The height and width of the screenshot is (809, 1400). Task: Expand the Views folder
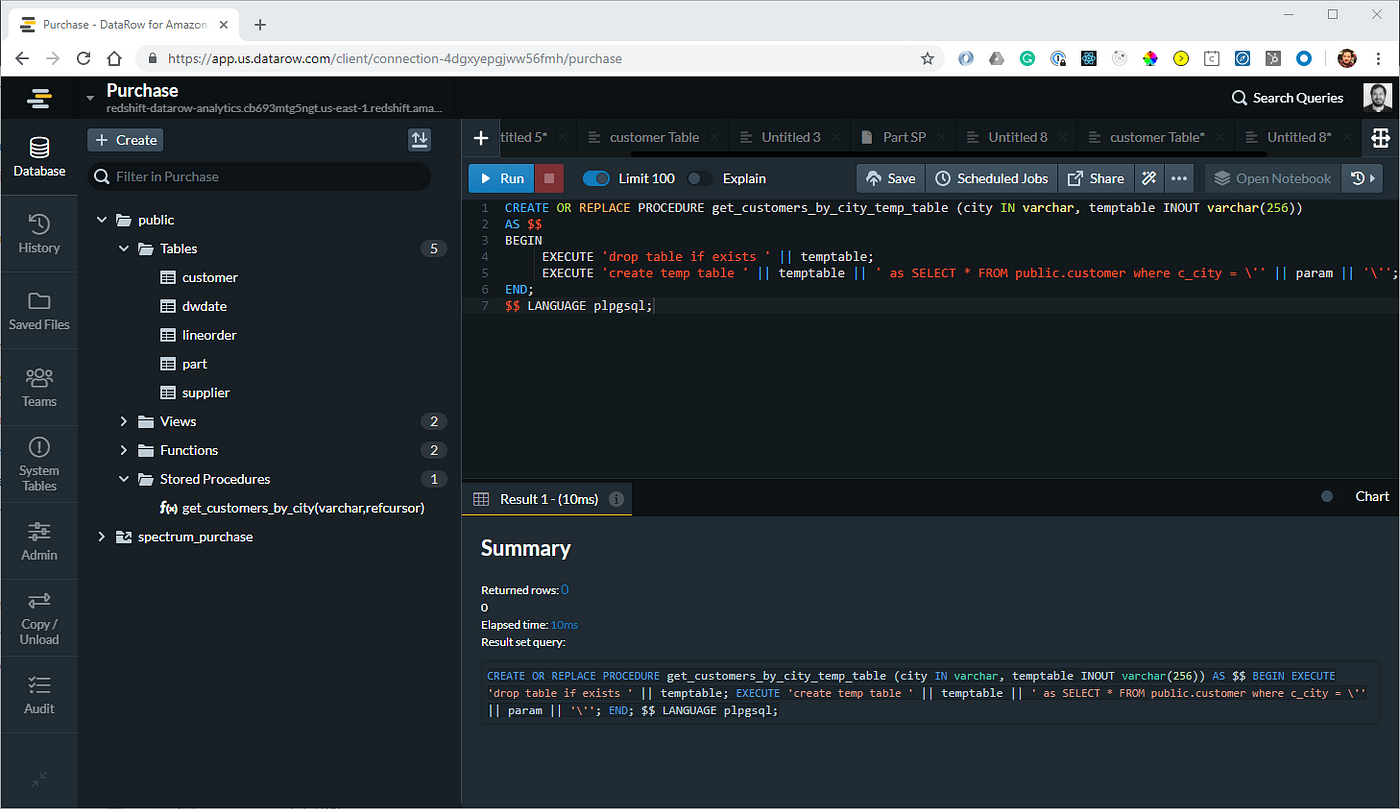point(124,421)
